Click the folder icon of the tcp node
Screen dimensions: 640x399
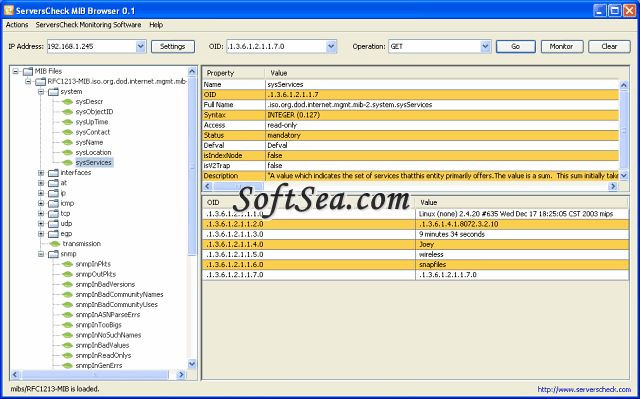(53, 213)
